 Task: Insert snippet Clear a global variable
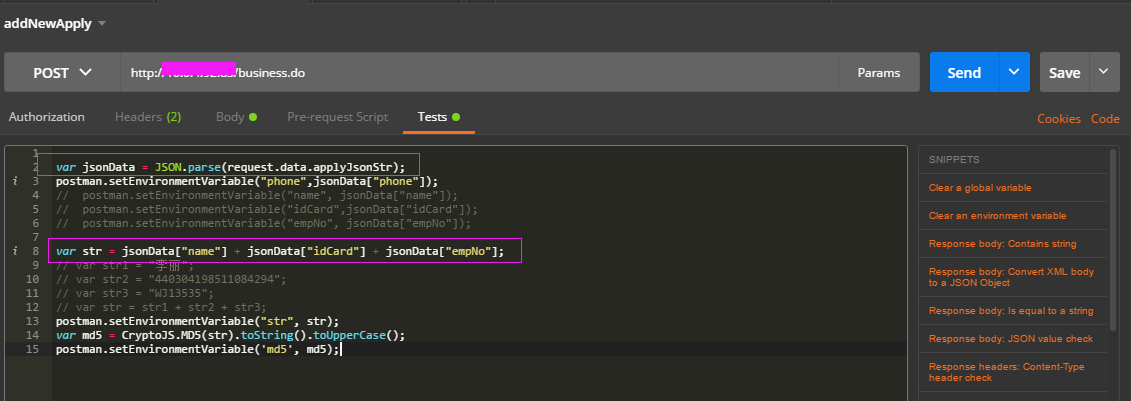coord(980,188)
